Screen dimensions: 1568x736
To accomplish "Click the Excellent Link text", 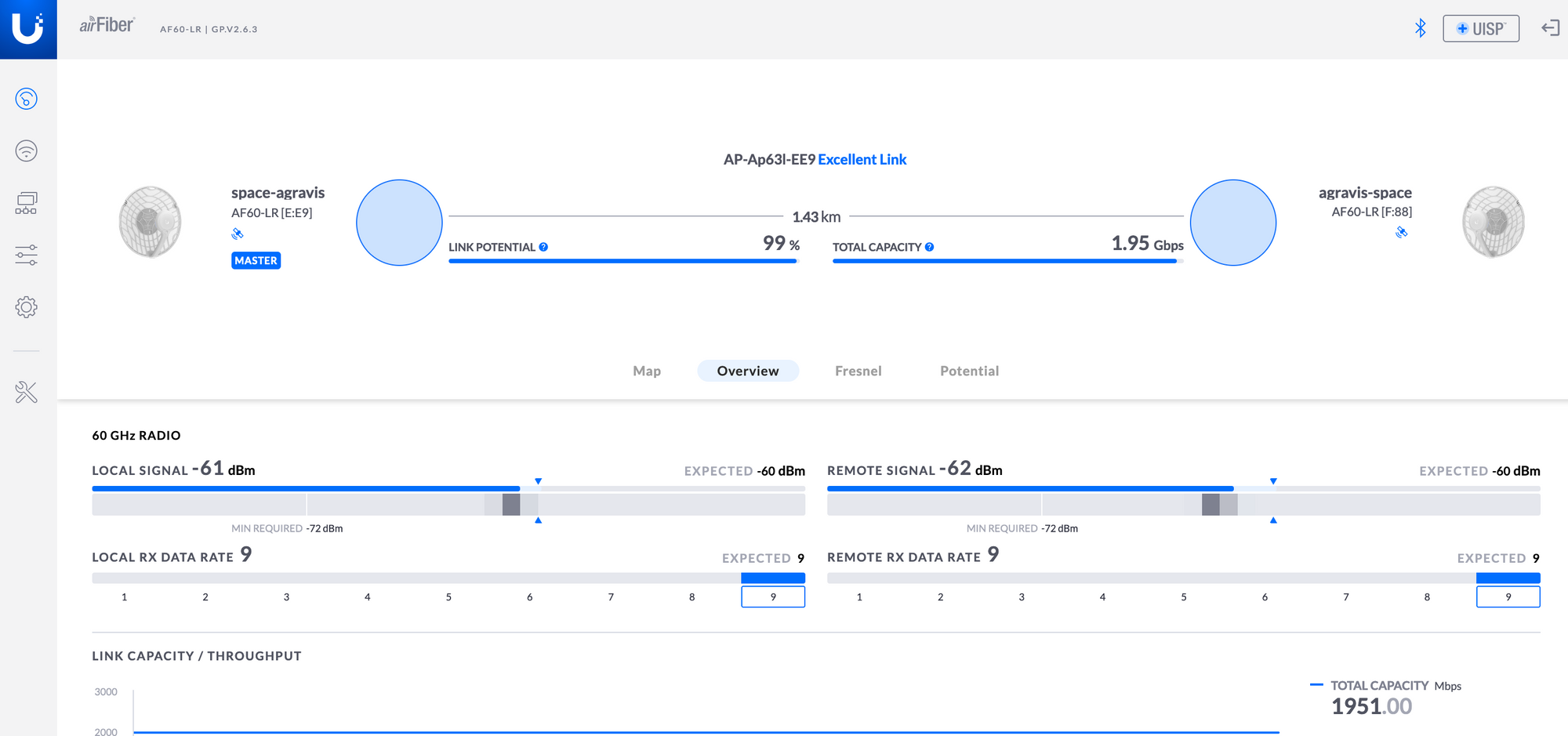I will click(862, 159).
